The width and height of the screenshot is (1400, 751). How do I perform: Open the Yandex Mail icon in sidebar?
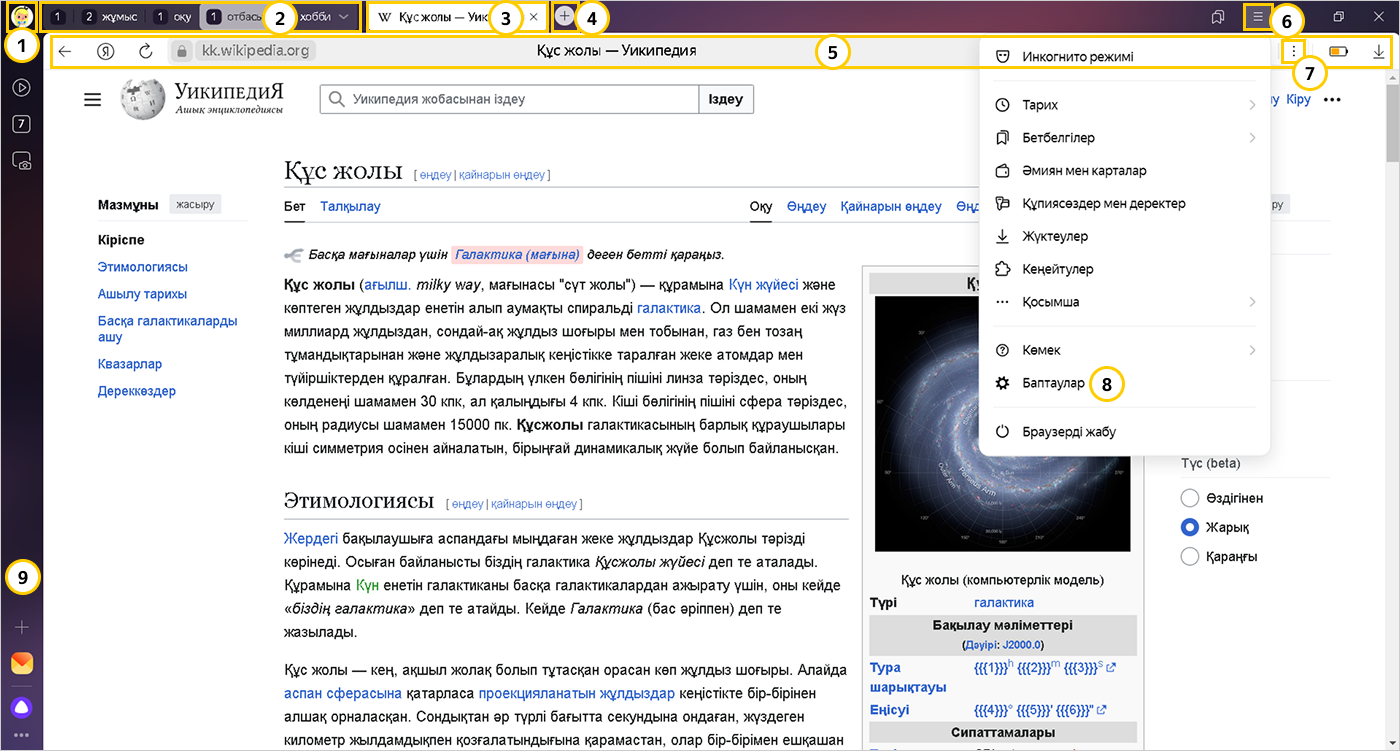tap(21, 663)
